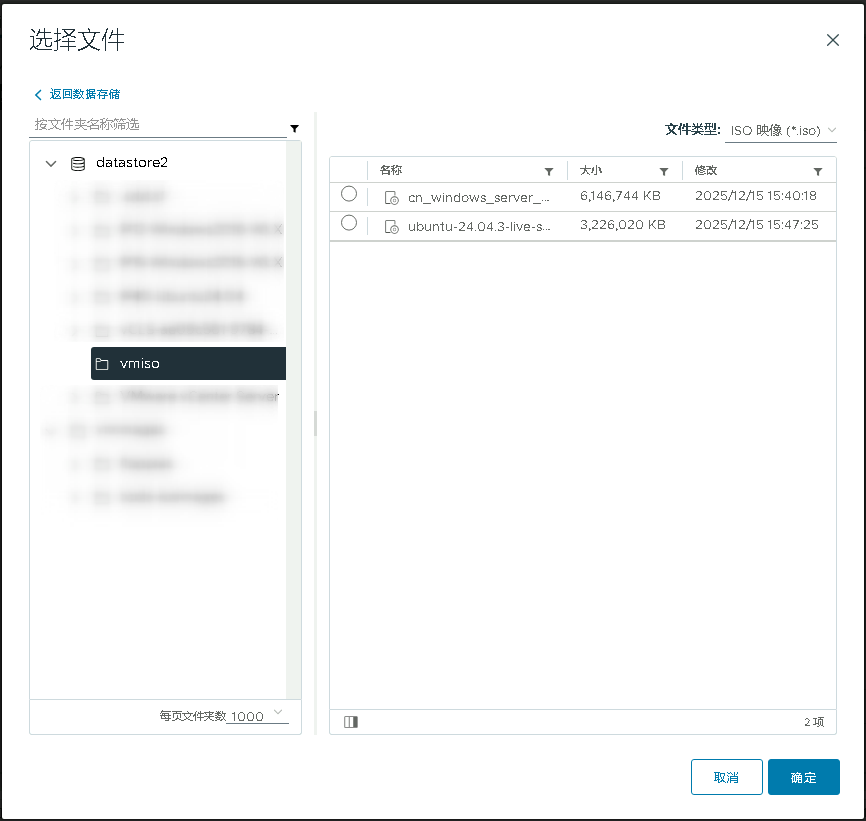Click the ubuntu-24.04.3 ISO file icon
Image resolution: width=866 pixels, height=821 pixels.
click(x=392, y=227)
